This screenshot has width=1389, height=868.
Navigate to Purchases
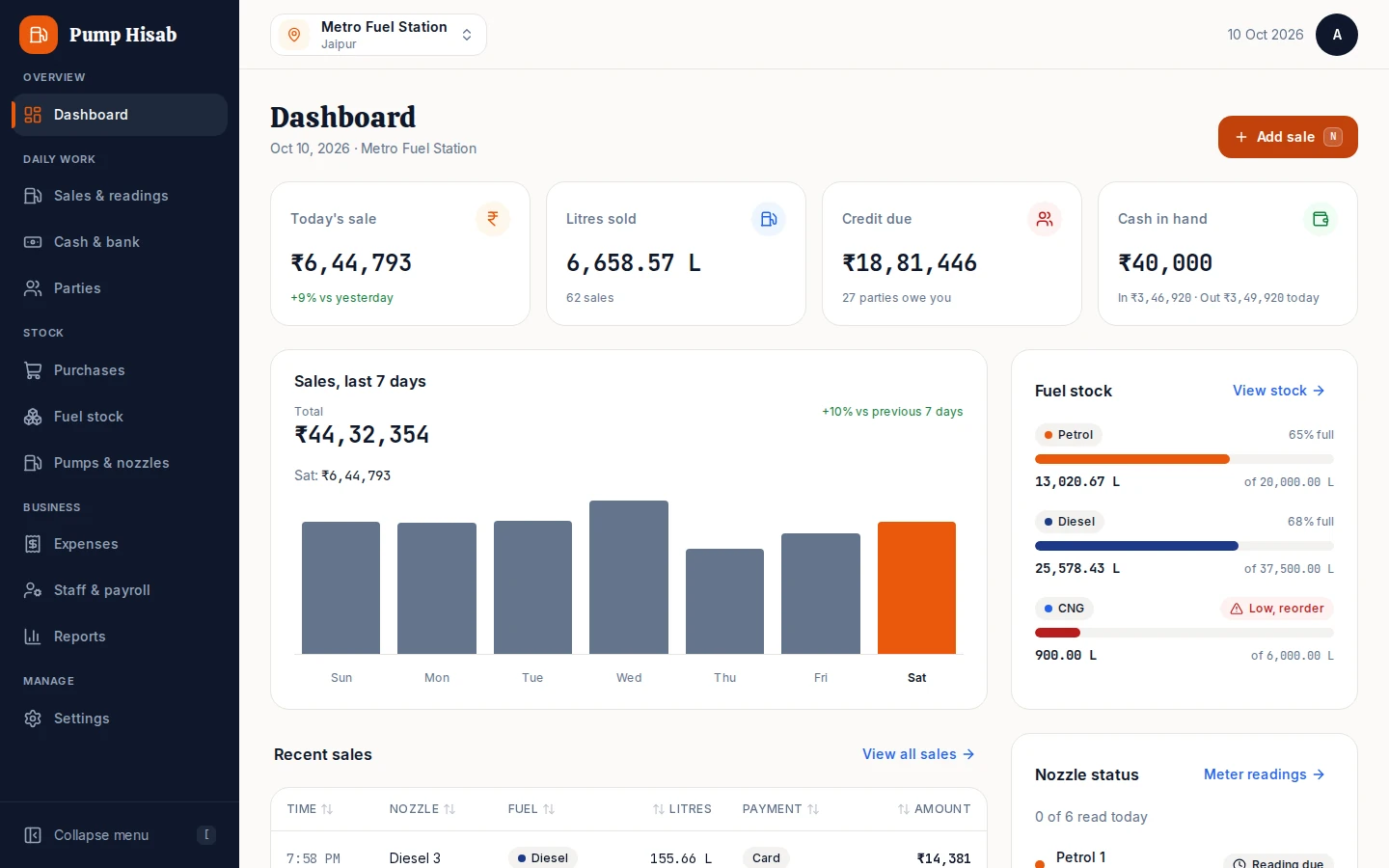tap(120, 370)
